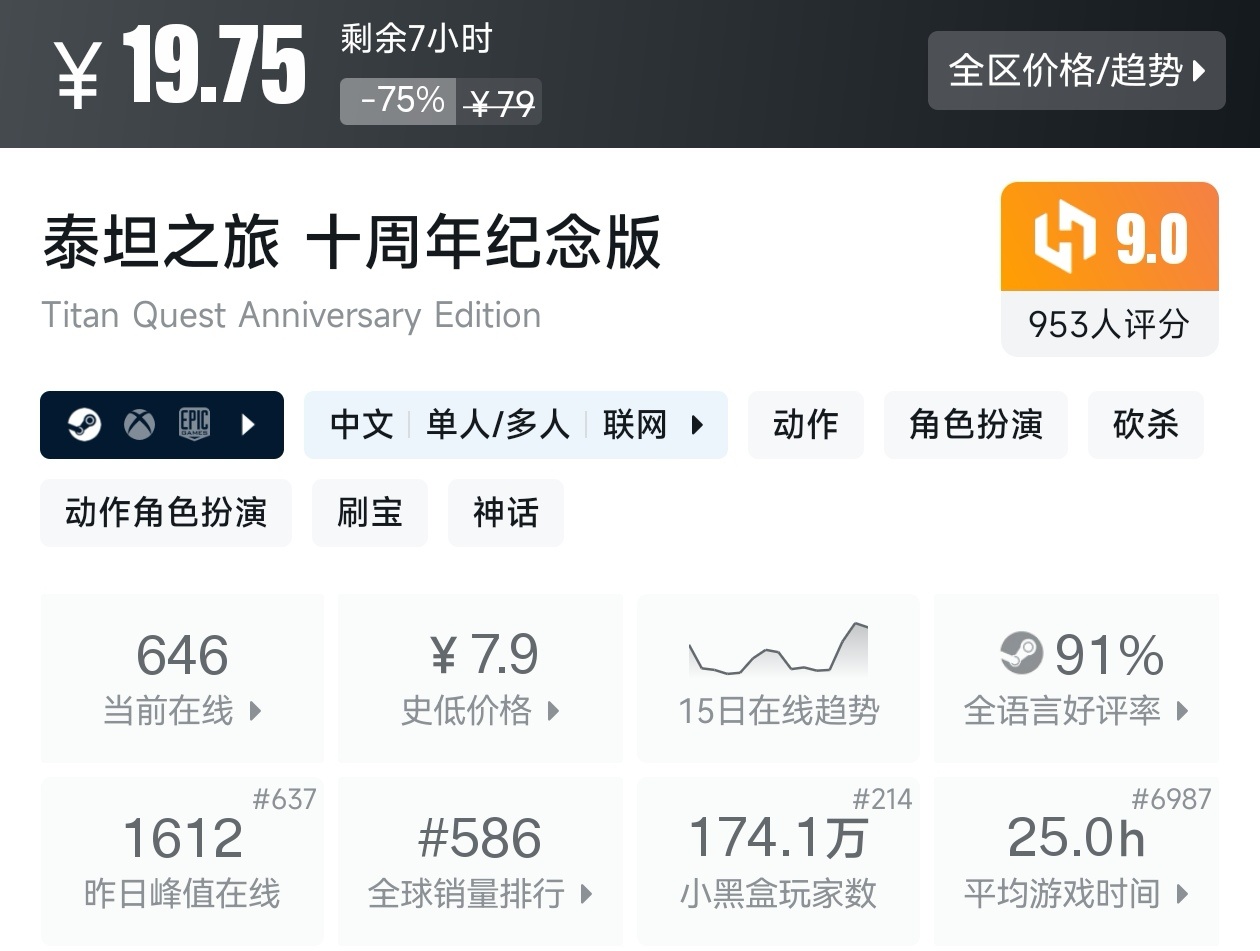Image resolution: width=1260 pixels, height=951 pixels.
Task: Click the #6987 rank label
Action: pyautogui.click(x=1171, y=799)
